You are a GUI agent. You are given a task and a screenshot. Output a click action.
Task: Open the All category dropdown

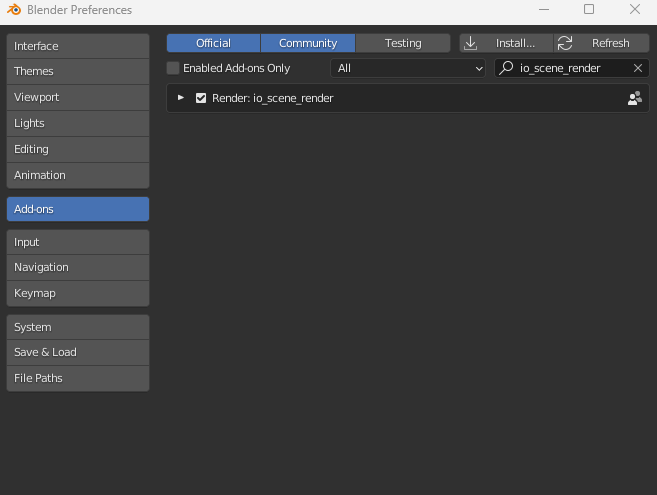[x=408, y=68]
